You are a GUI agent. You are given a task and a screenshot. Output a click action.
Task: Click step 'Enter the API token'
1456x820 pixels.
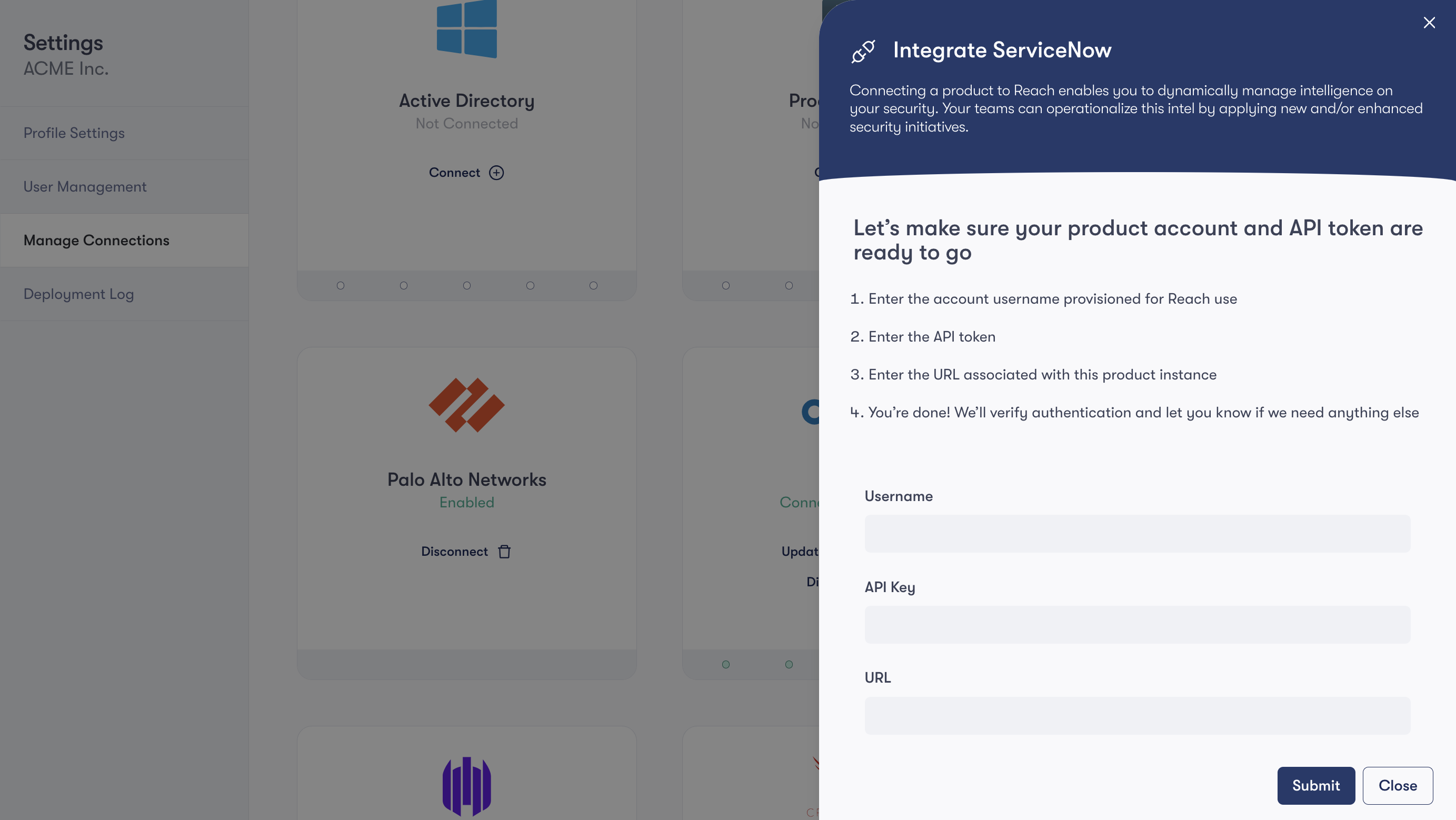tap(932, 337)
